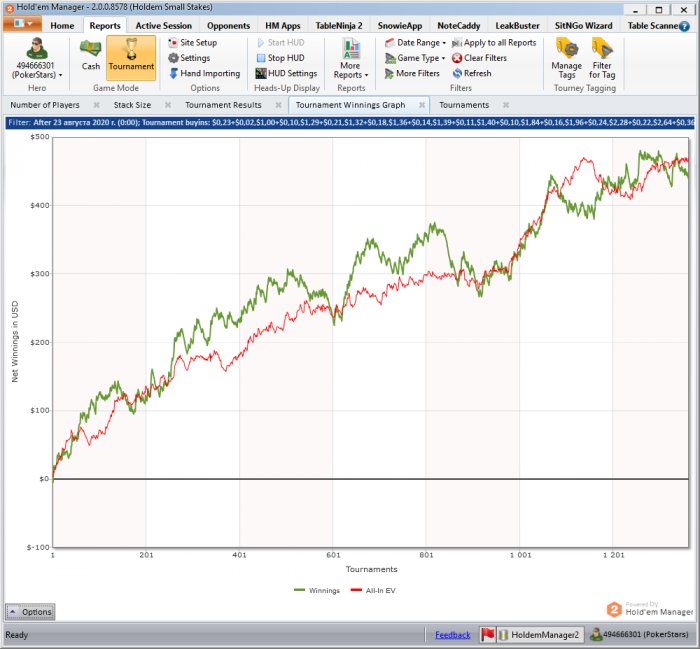Switch to the Opponents ribbon tab

tap(228, 25)
